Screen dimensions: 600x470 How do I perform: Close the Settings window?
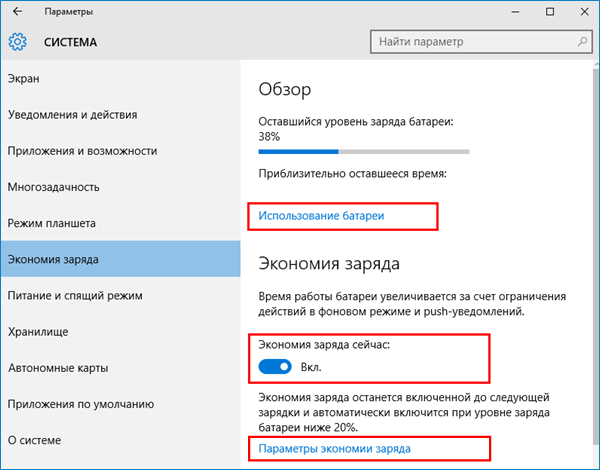584,12
